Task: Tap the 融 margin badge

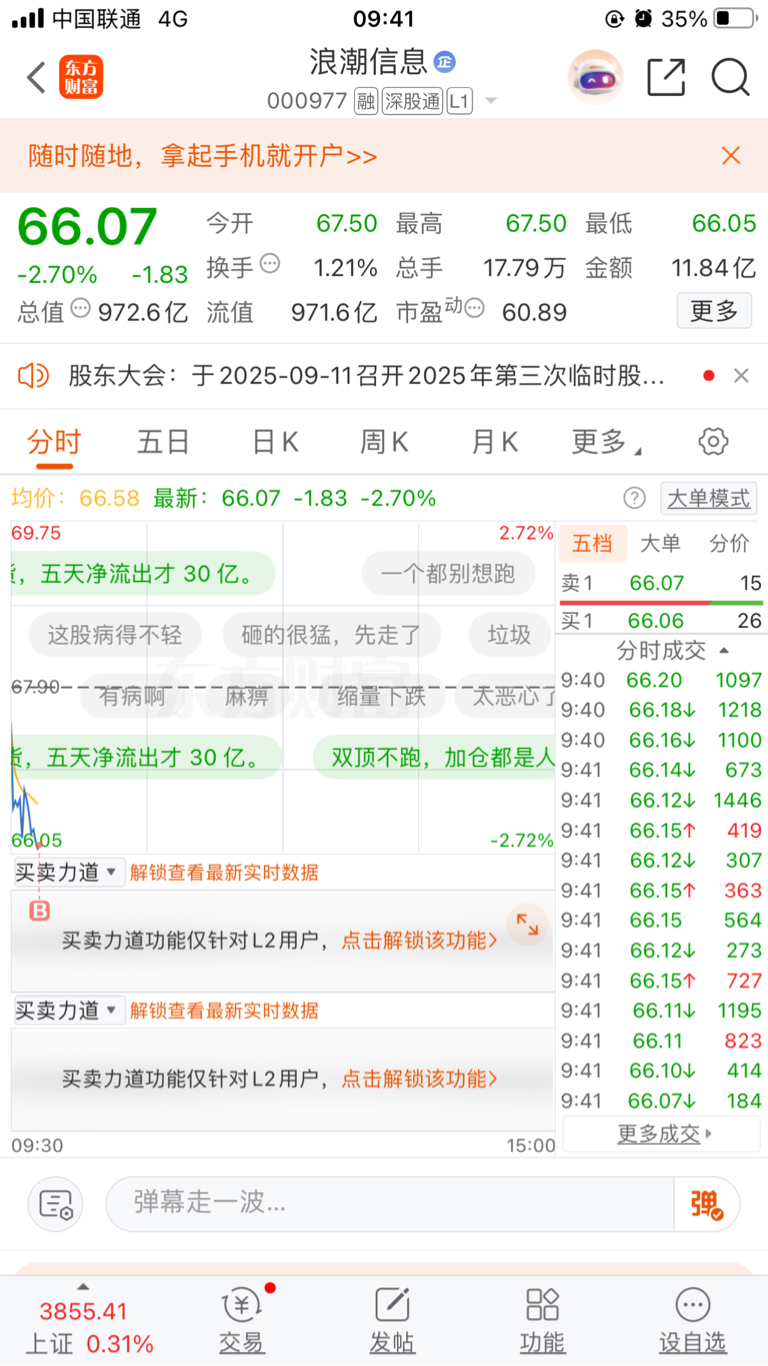Action: pyautogui.click(x=366, y=101)
